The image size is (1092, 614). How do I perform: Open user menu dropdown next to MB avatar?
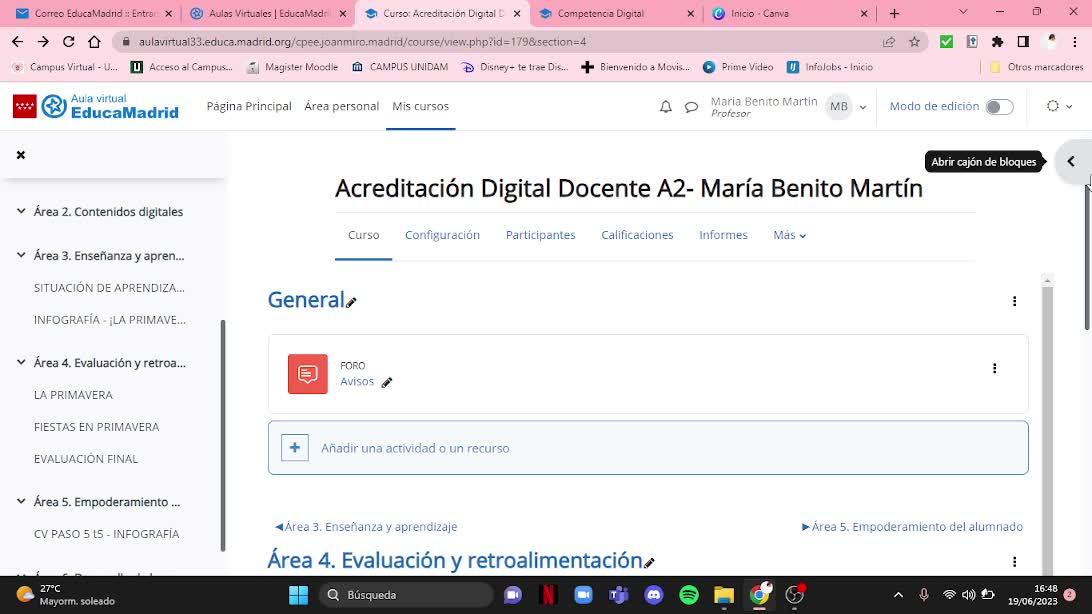[x=863, y=107]
